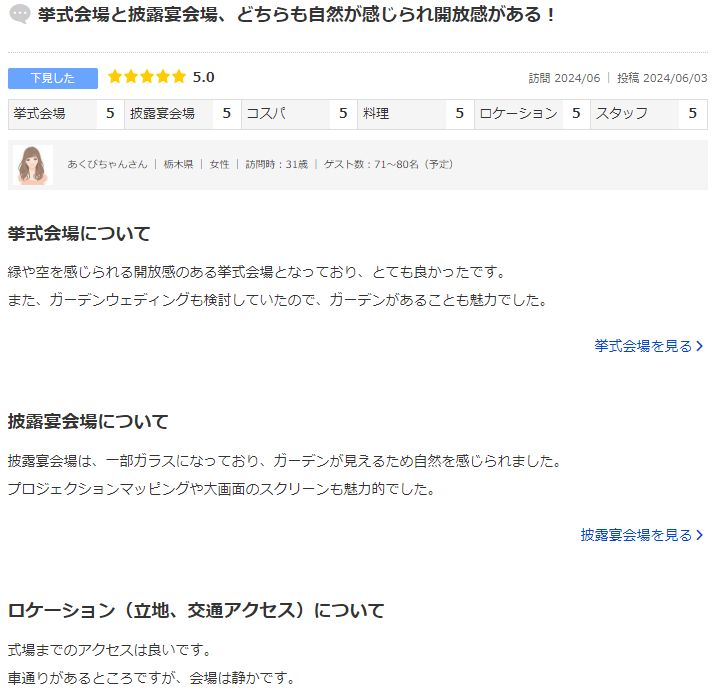The height and width of the screenshot is (691, 726).
Task: Click the 5.0 overall rating number
Action: (203, 77)
